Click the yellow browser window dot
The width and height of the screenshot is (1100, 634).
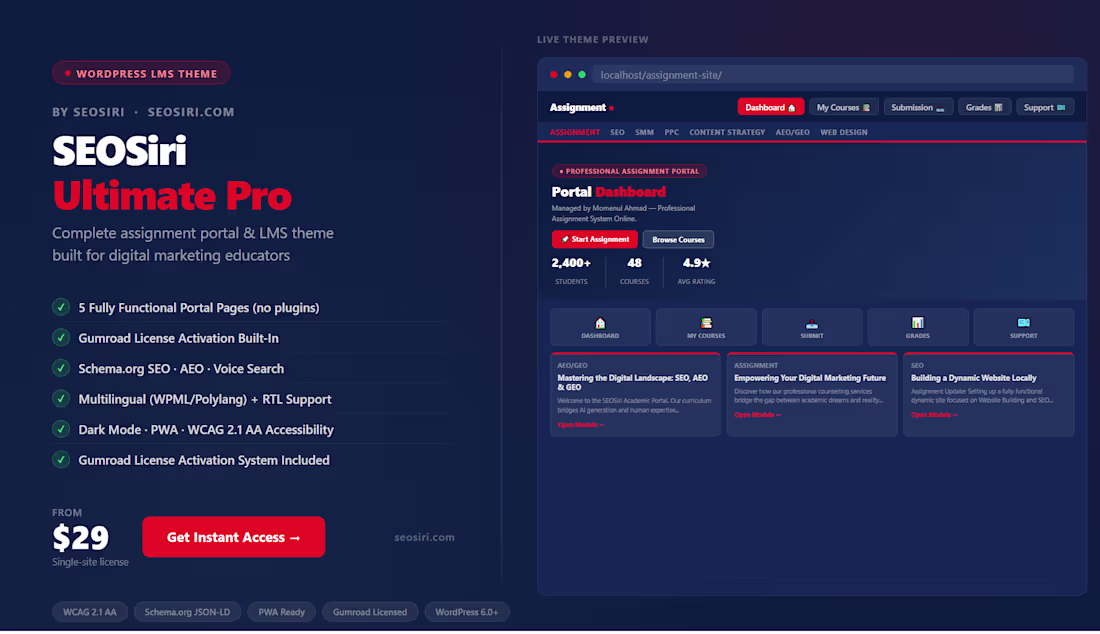coord(568,75)
